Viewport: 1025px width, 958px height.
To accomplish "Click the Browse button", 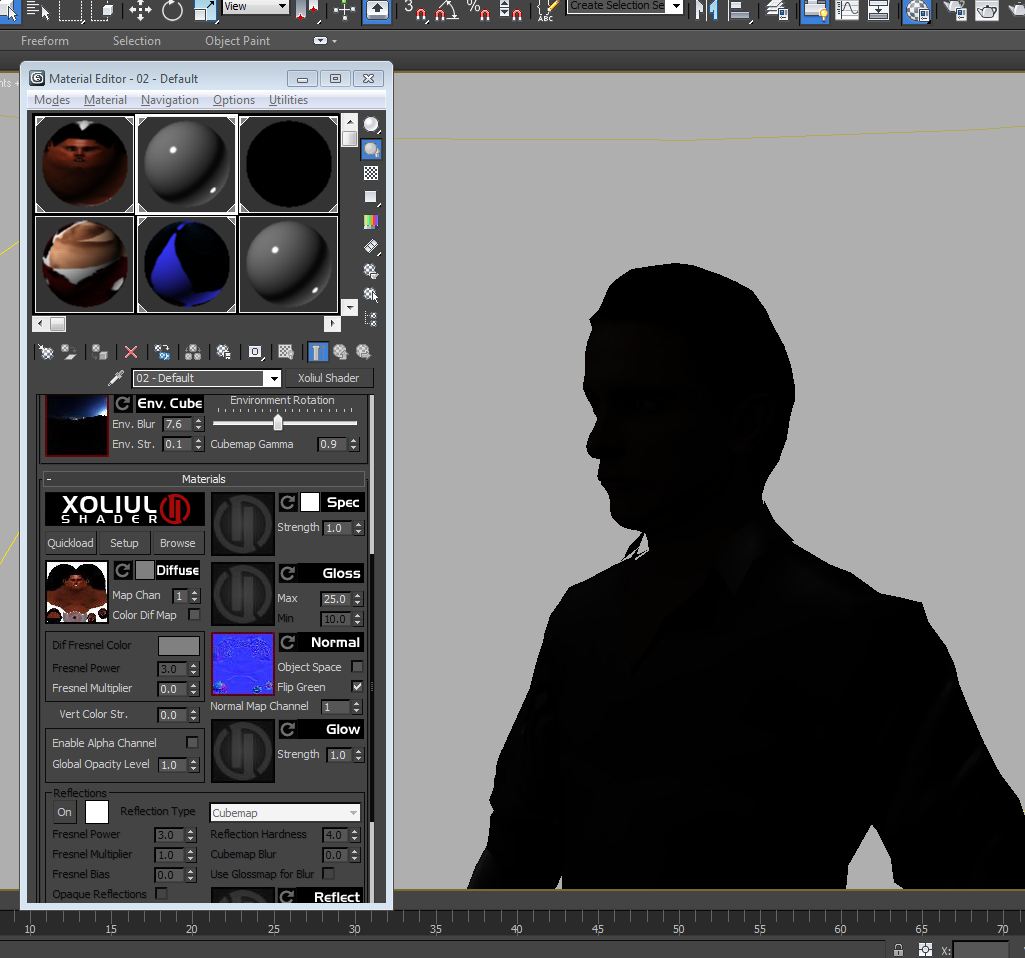I will pos(178,543).
